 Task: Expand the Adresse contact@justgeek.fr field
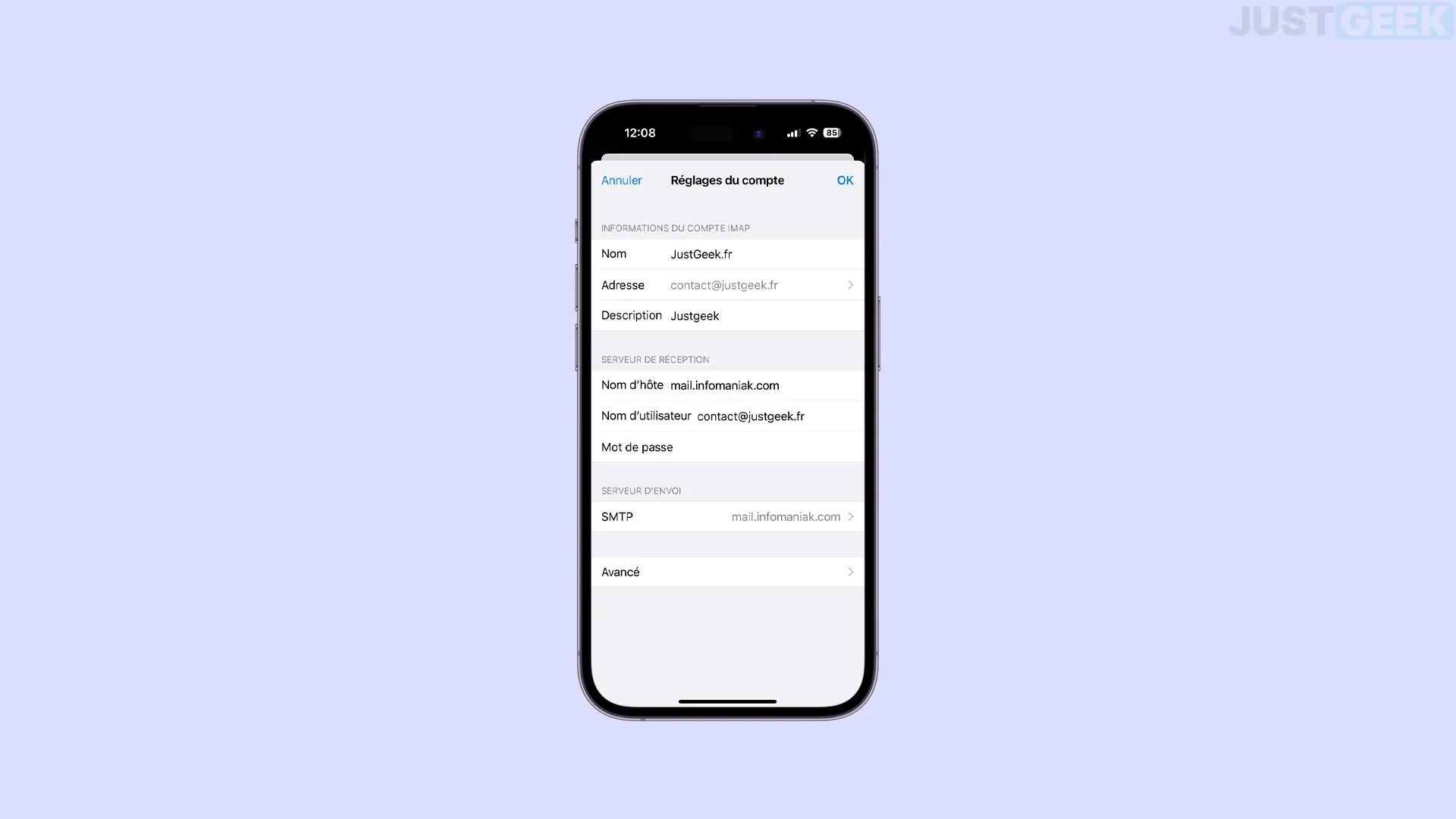pos(849,284)
